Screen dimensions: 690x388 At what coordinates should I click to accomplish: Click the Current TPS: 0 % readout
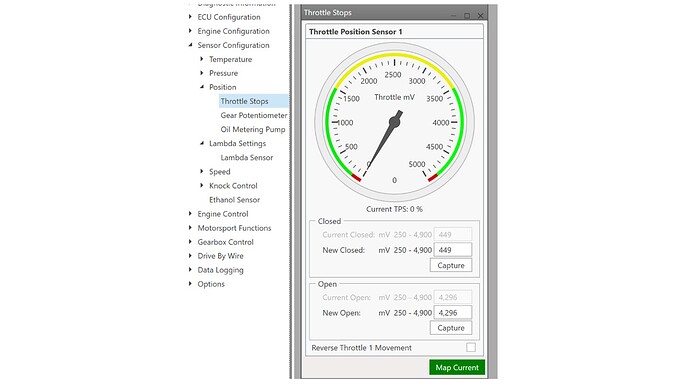394,209
